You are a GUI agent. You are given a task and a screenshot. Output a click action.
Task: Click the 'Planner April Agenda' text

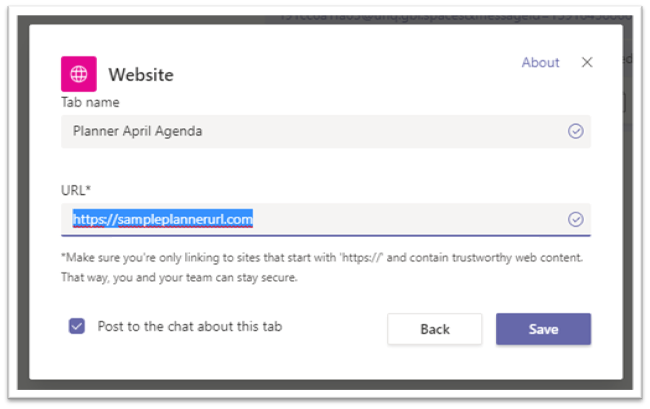point(138,131)
